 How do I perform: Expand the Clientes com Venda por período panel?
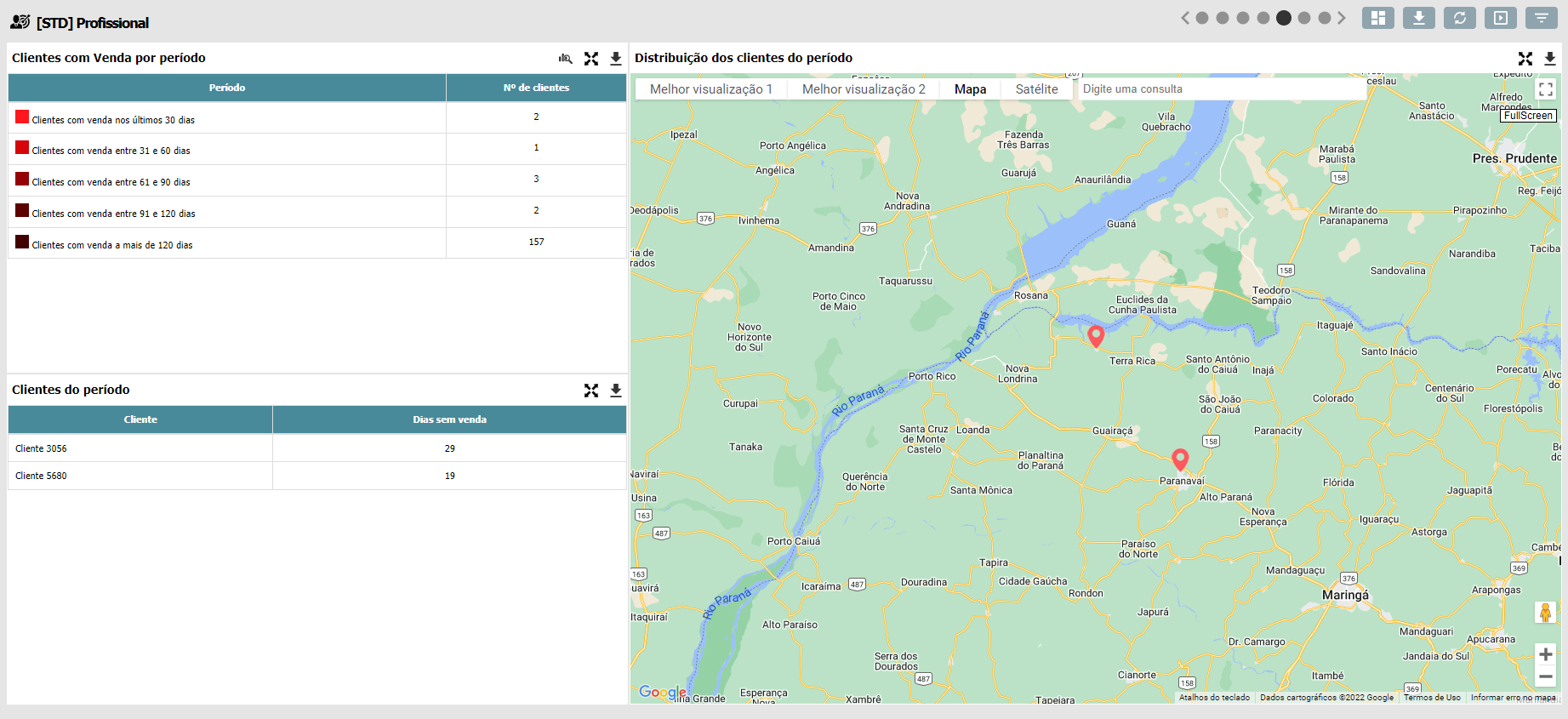pos(591,59)
